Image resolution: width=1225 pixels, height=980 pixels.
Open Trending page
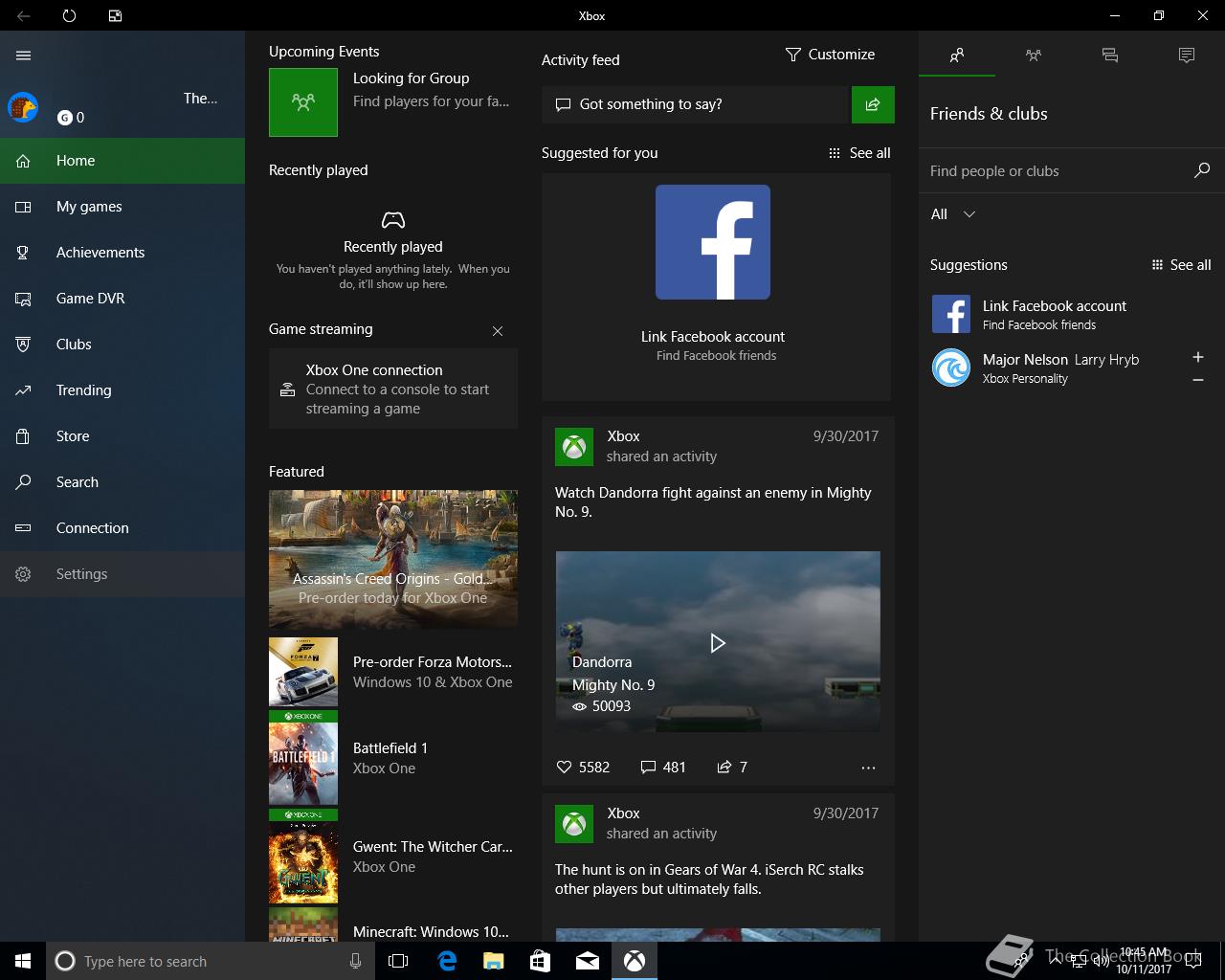[x=122, y=390]
